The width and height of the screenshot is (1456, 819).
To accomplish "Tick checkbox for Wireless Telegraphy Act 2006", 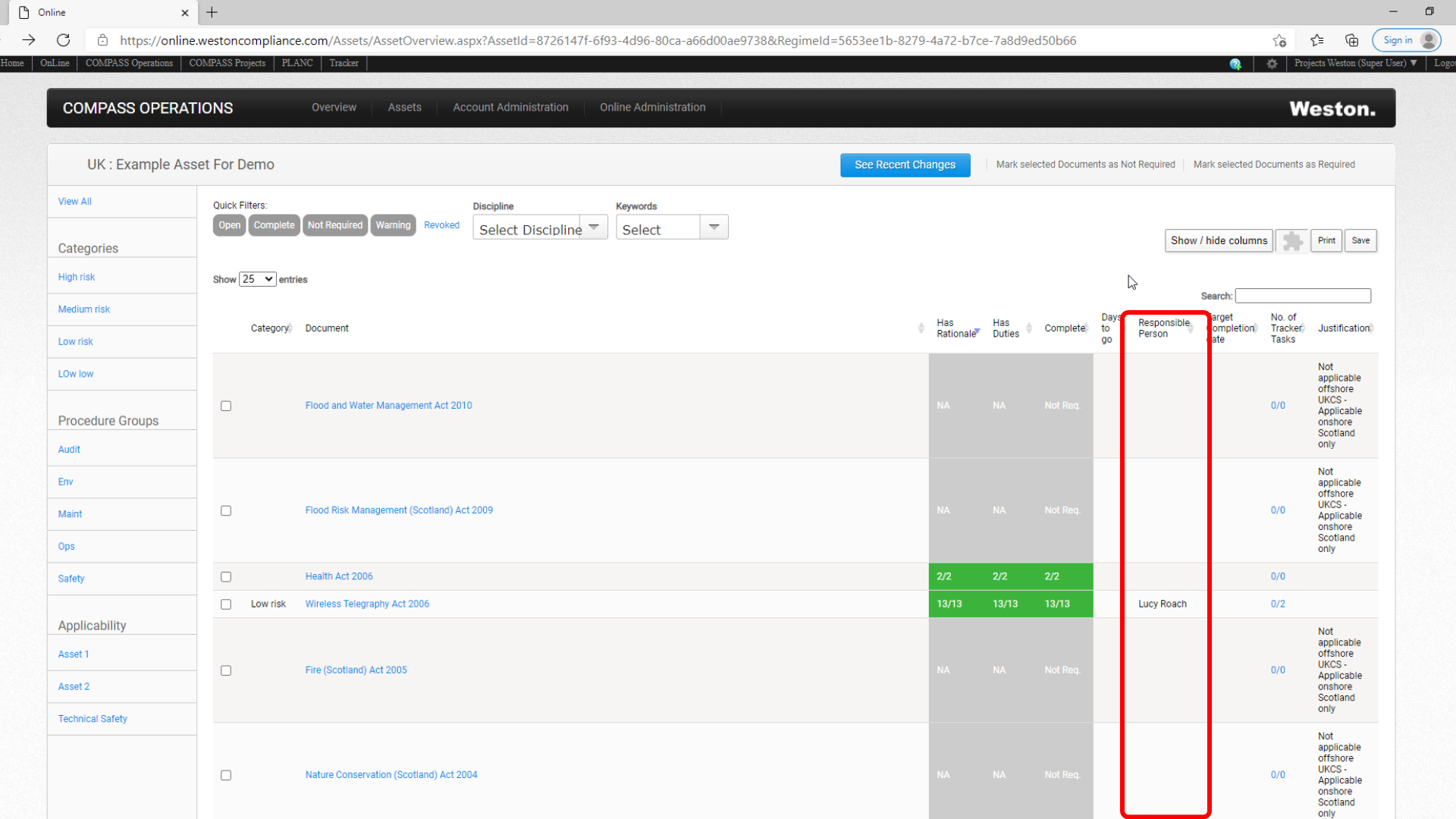I will coord(226,604).
